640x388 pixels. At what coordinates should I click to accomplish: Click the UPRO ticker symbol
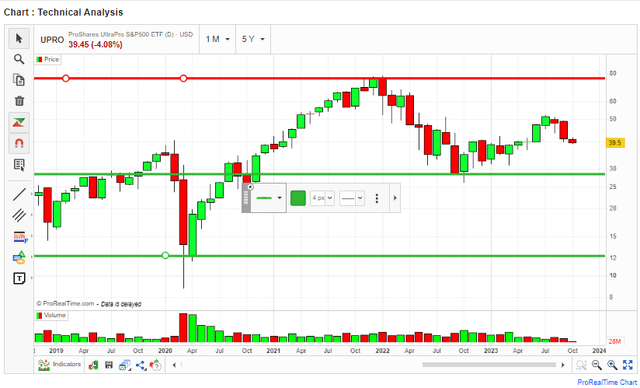click(52, 40)
